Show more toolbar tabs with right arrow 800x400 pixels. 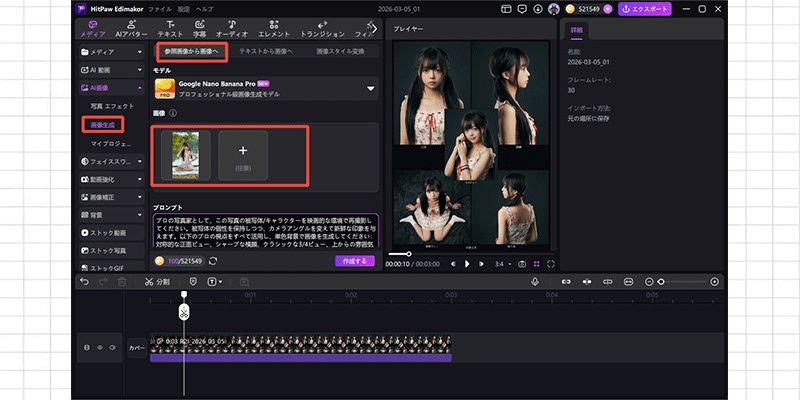(374, 29)
